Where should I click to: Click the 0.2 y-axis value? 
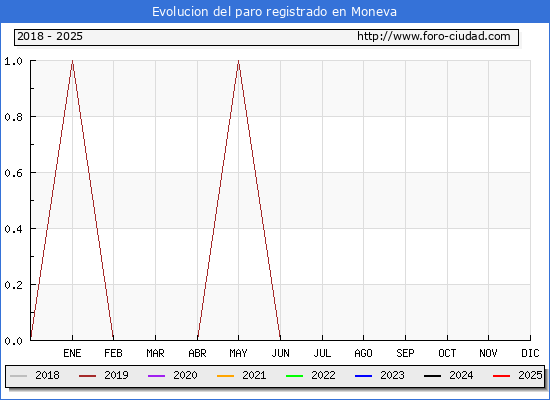[x=13, y=285]
